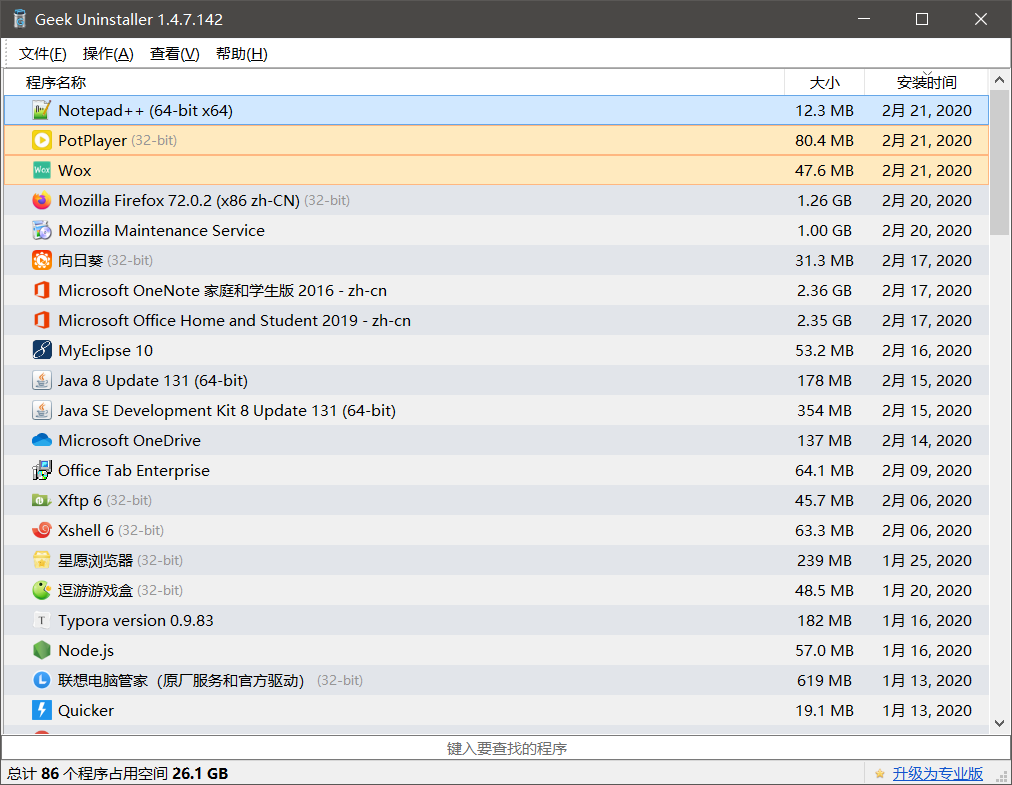Image resolution: width=1012 pixels, height=785 pixels.
Task: Click the MyEclipse 10 icon
Action: [42, 351]
